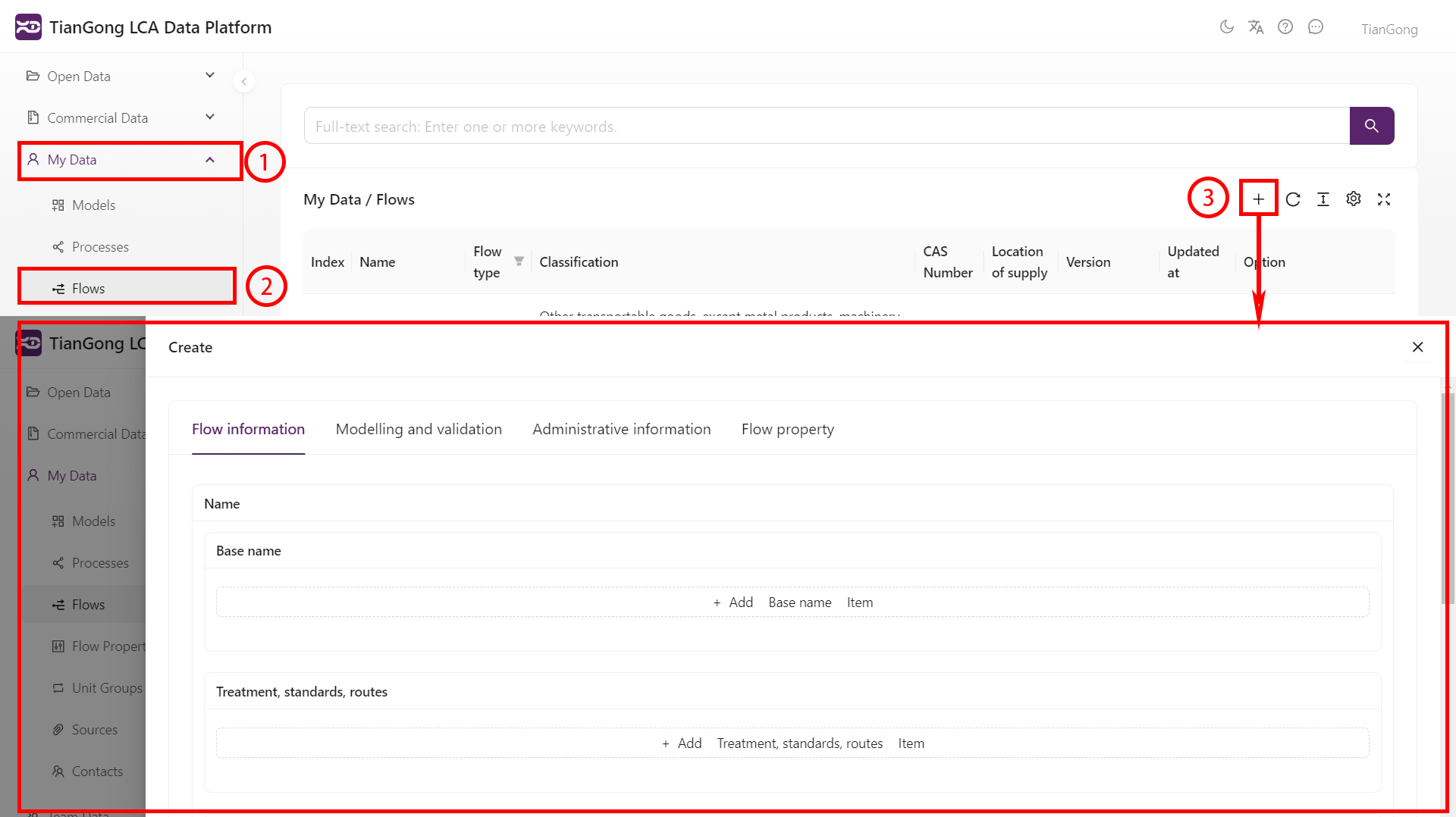Open the language translation icon

pos(1256,27)
